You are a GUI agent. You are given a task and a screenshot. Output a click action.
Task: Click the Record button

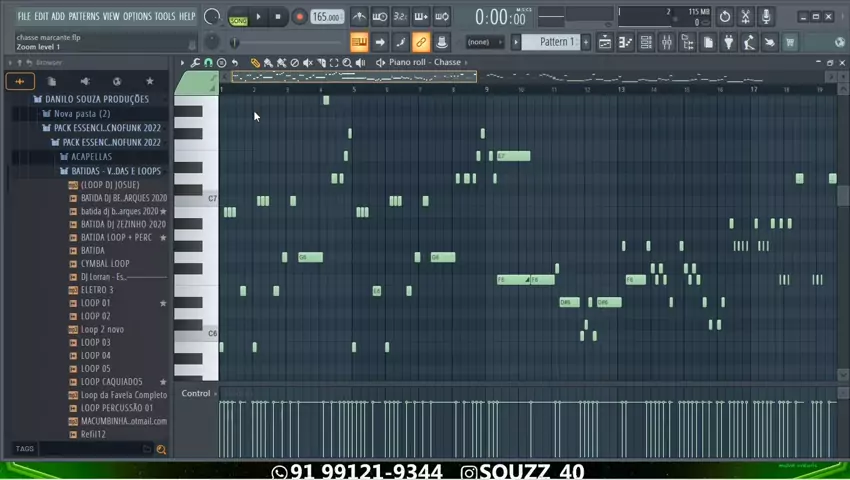click(x=299, y=17)
